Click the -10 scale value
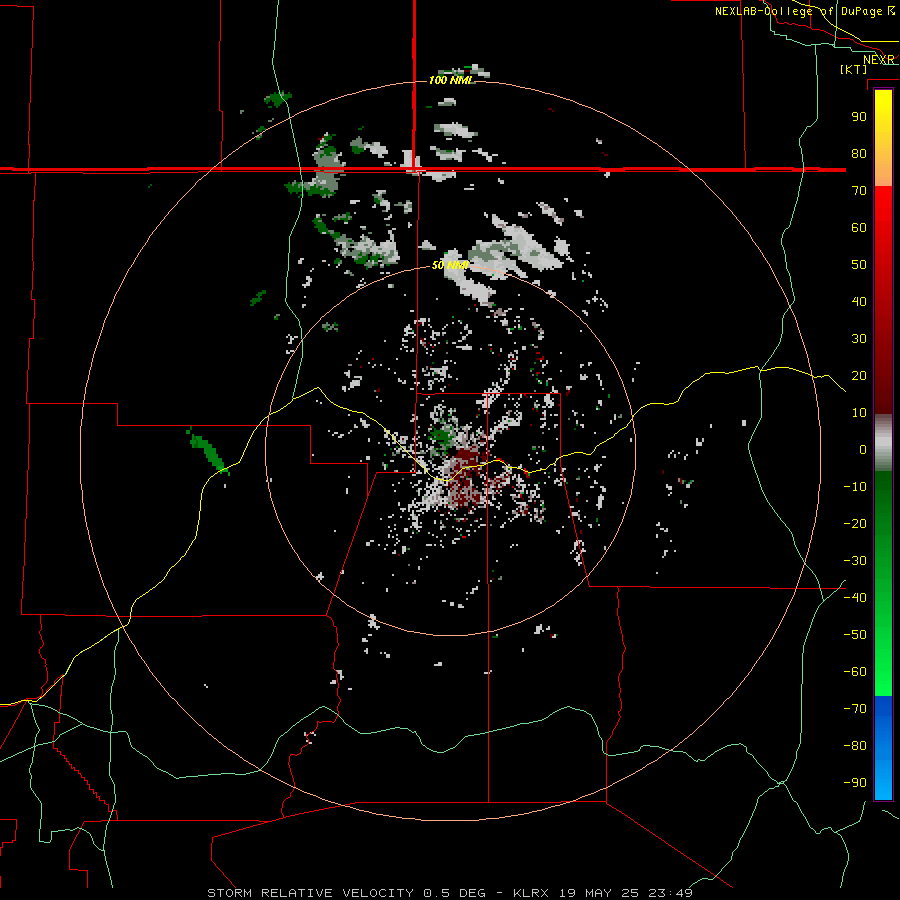The width and height of the screenshot is (900, 900). click(x=855, y=487)
